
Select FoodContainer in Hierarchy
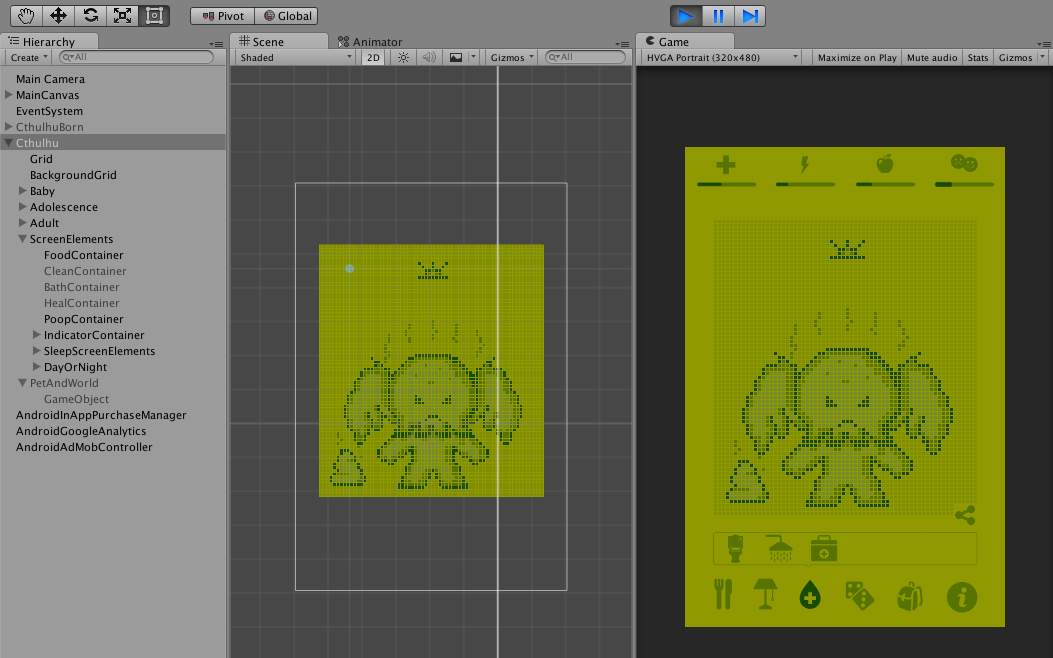(x=83, y=255)
